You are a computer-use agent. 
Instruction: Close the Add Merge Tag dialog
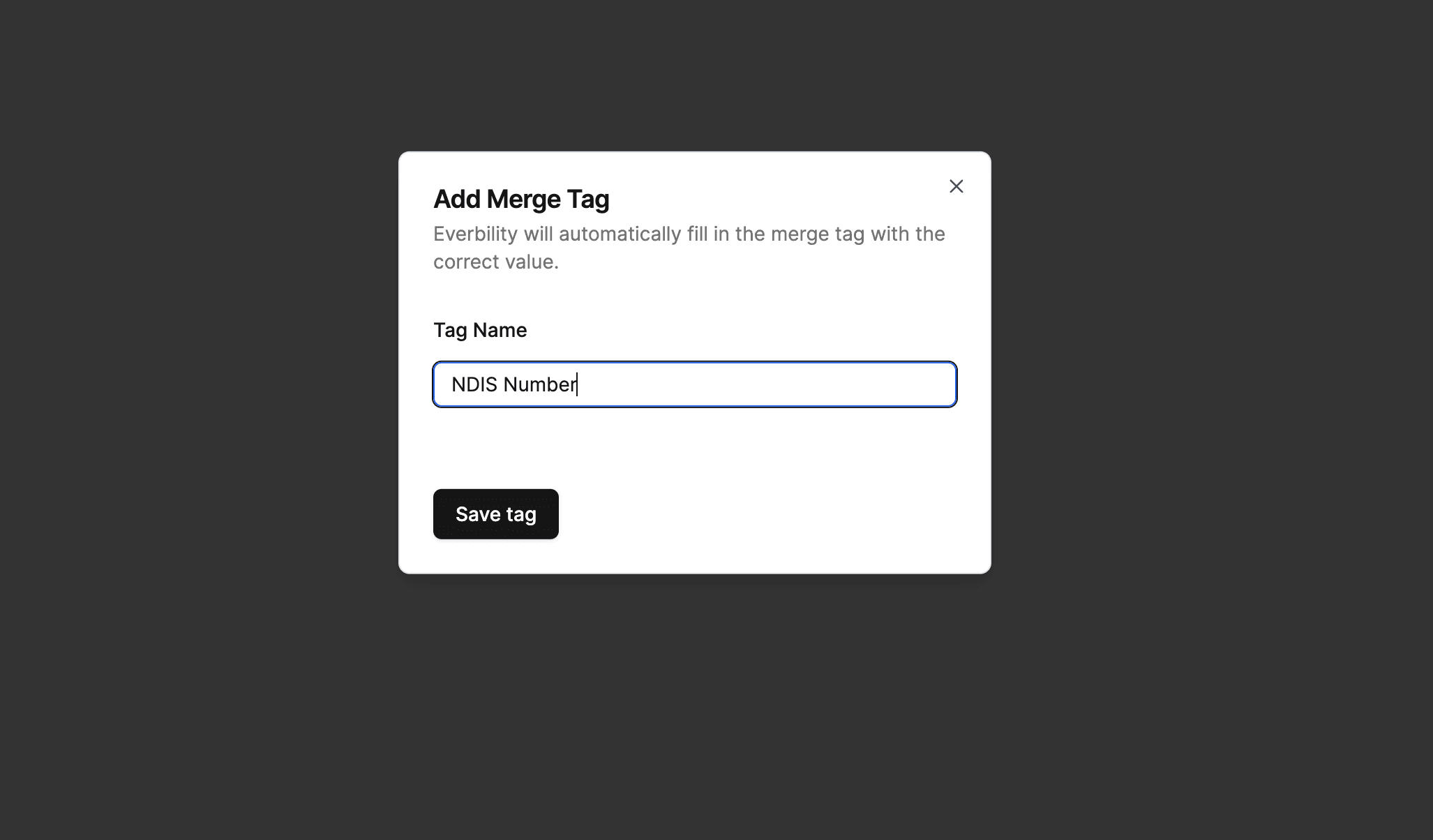[956, 186]
